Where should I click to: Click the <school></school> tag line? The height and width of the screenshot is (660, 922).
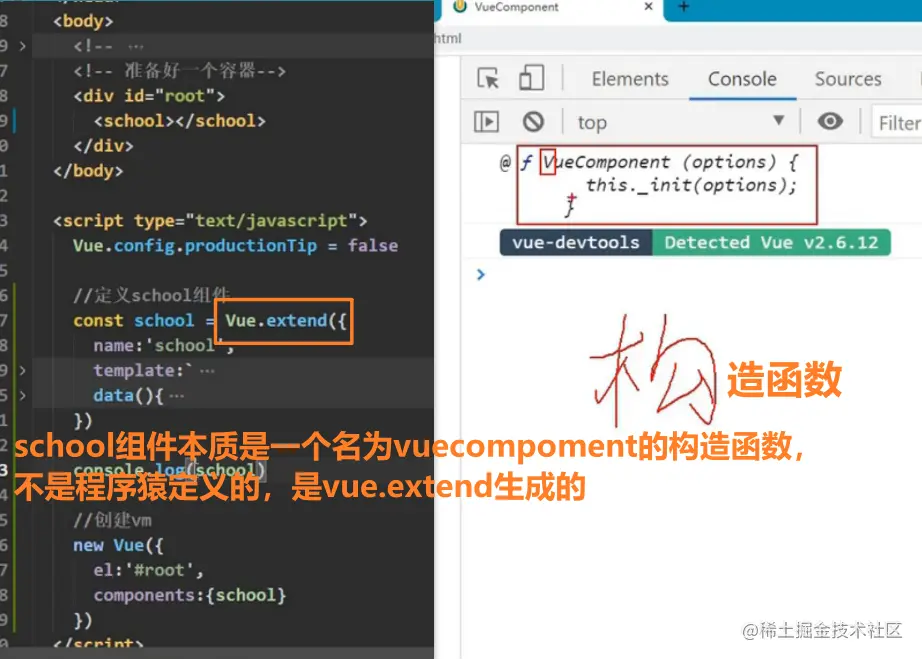point(180,121)
